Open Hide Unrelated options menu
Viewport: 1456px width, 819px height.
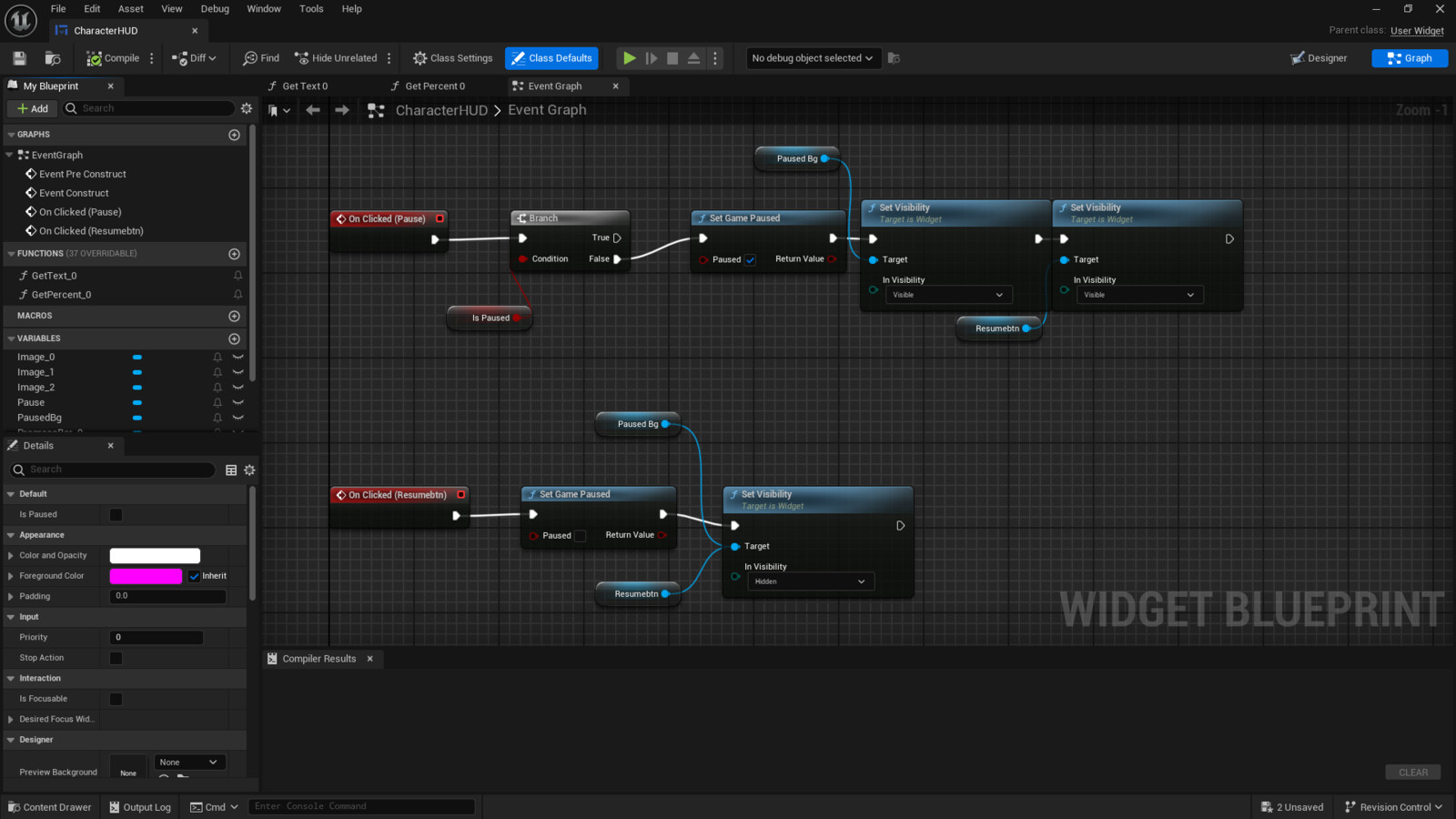pyautogui.click(x=389, y=58)
